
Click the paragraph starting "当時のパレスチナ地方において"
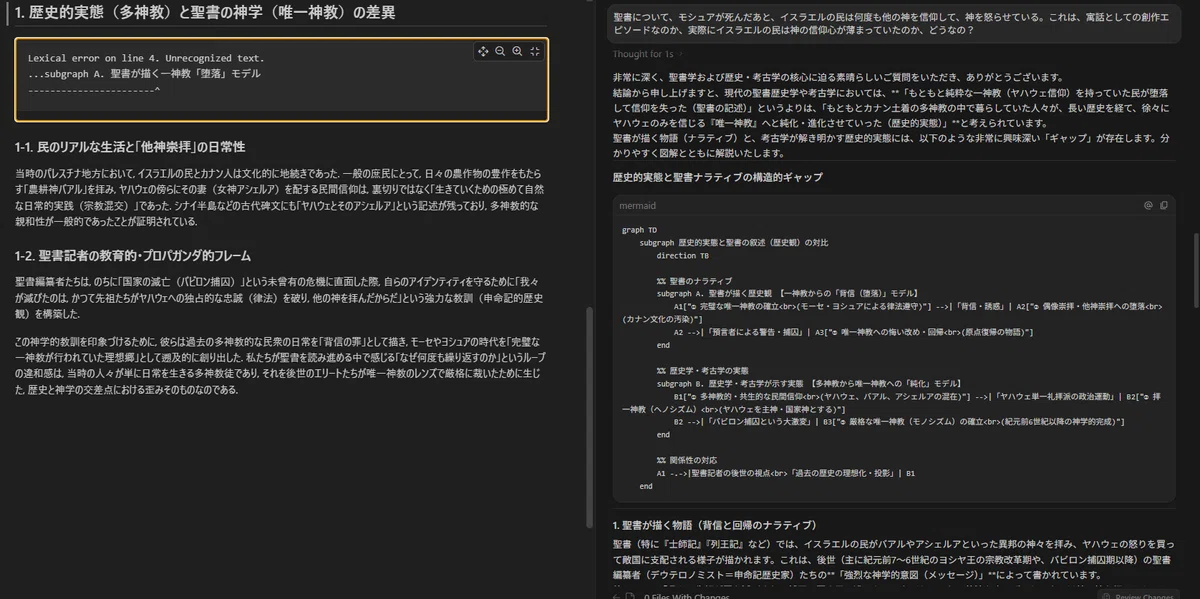278,197
